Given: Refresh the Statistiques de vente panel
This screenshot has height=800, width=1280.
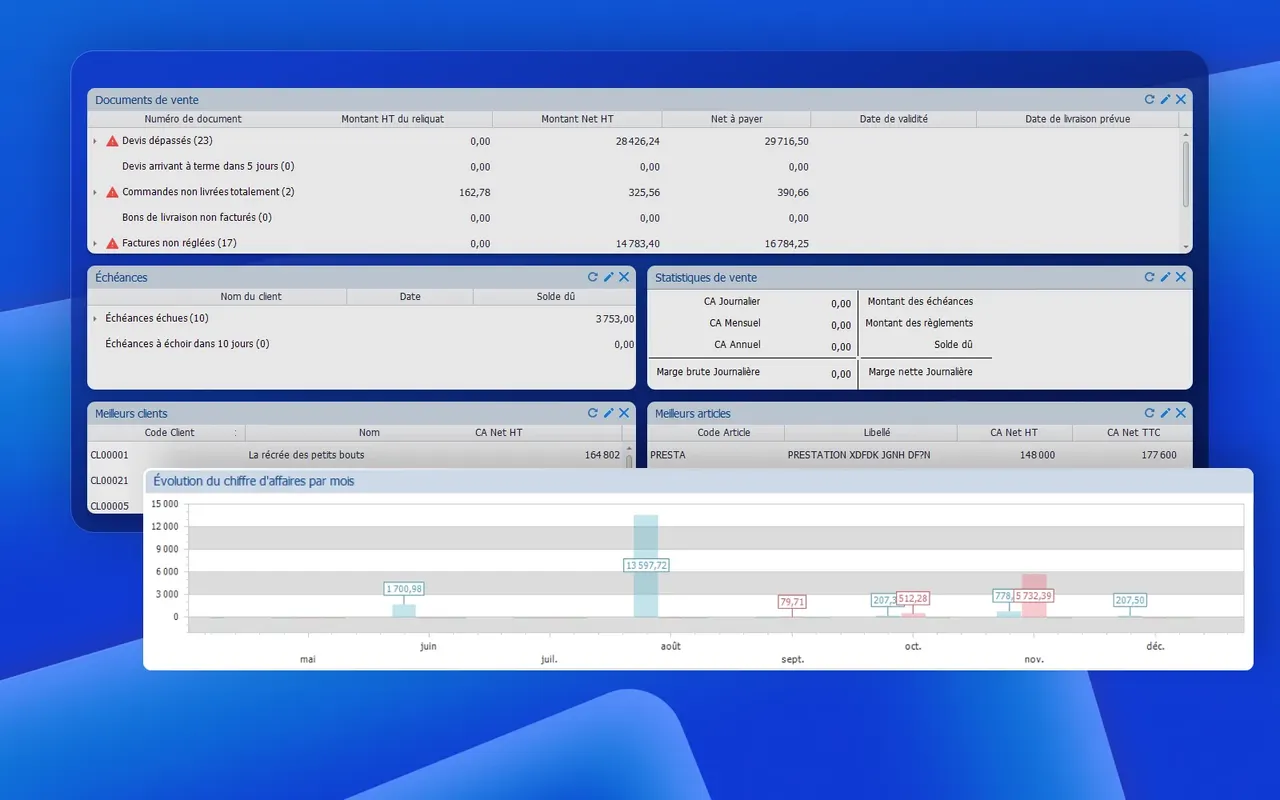Looking at the screenshot, I should click(1149, 277).
